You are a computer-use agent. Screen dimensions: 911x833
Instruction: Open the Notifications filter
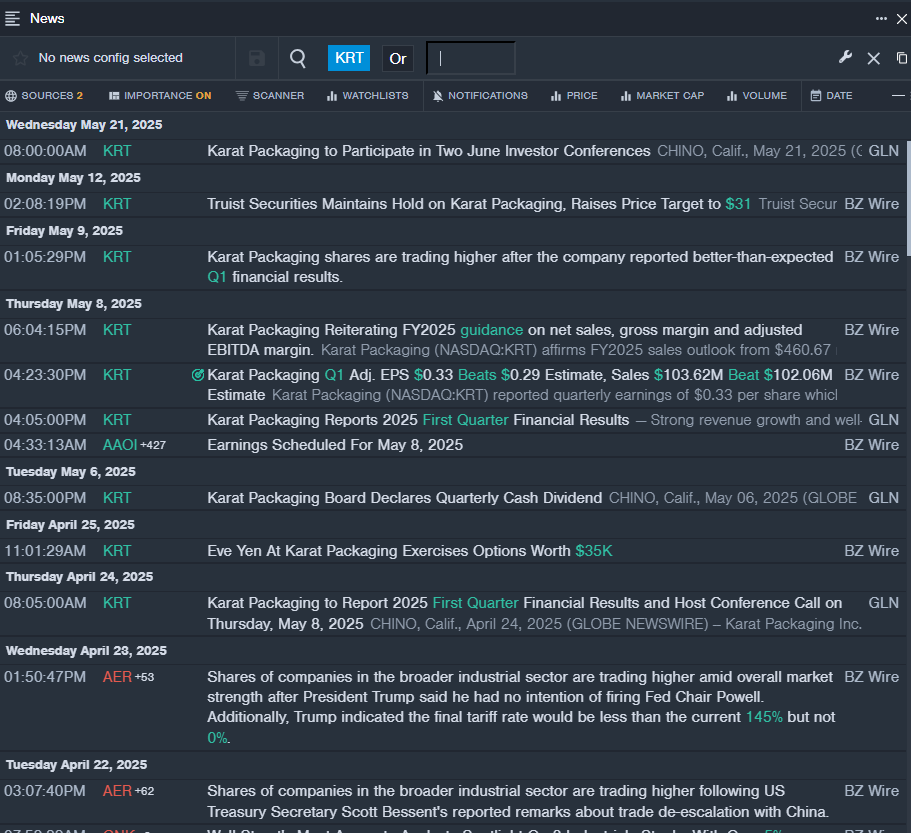coord(480,96)
